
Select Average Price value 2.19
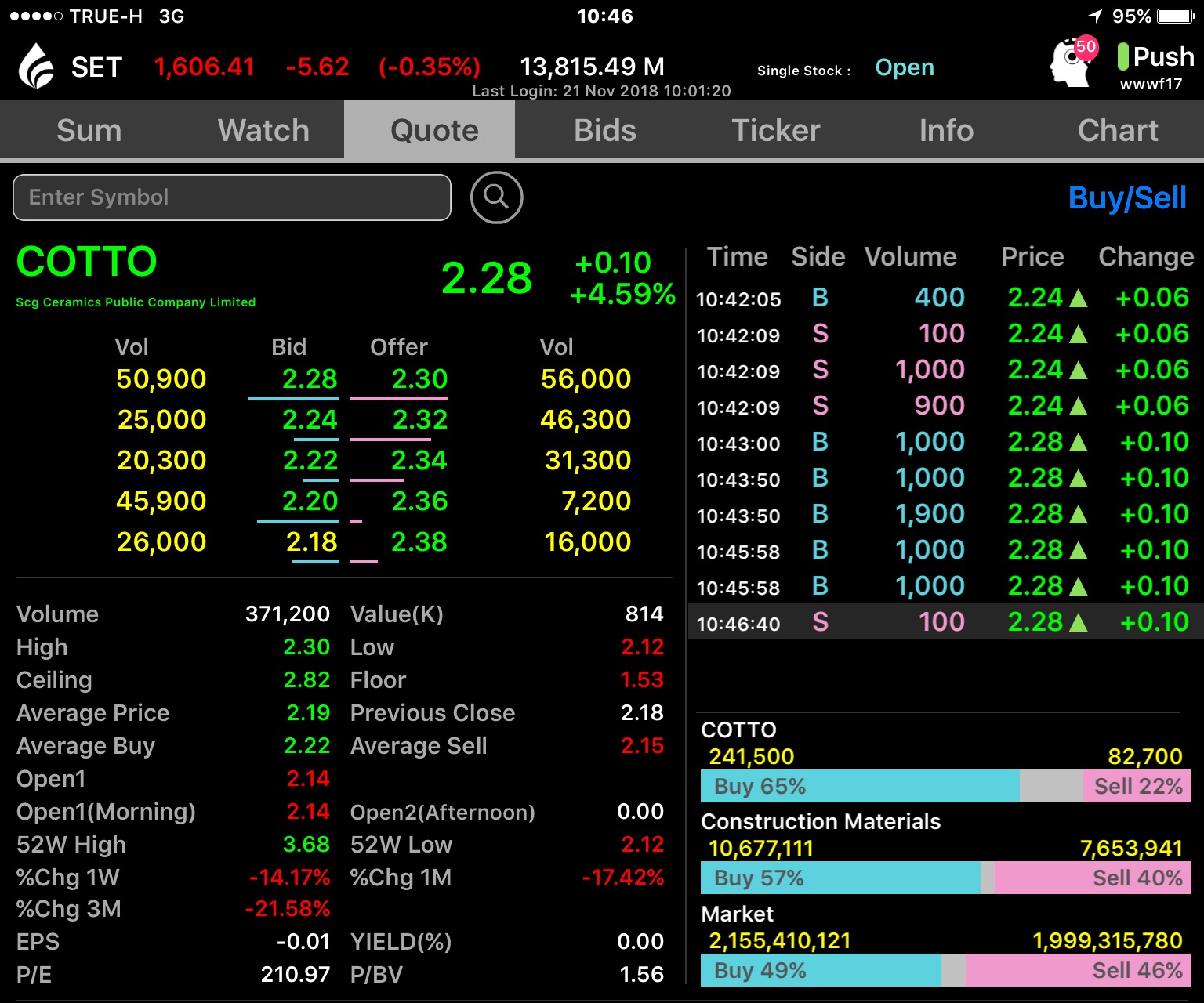[308, 713]
